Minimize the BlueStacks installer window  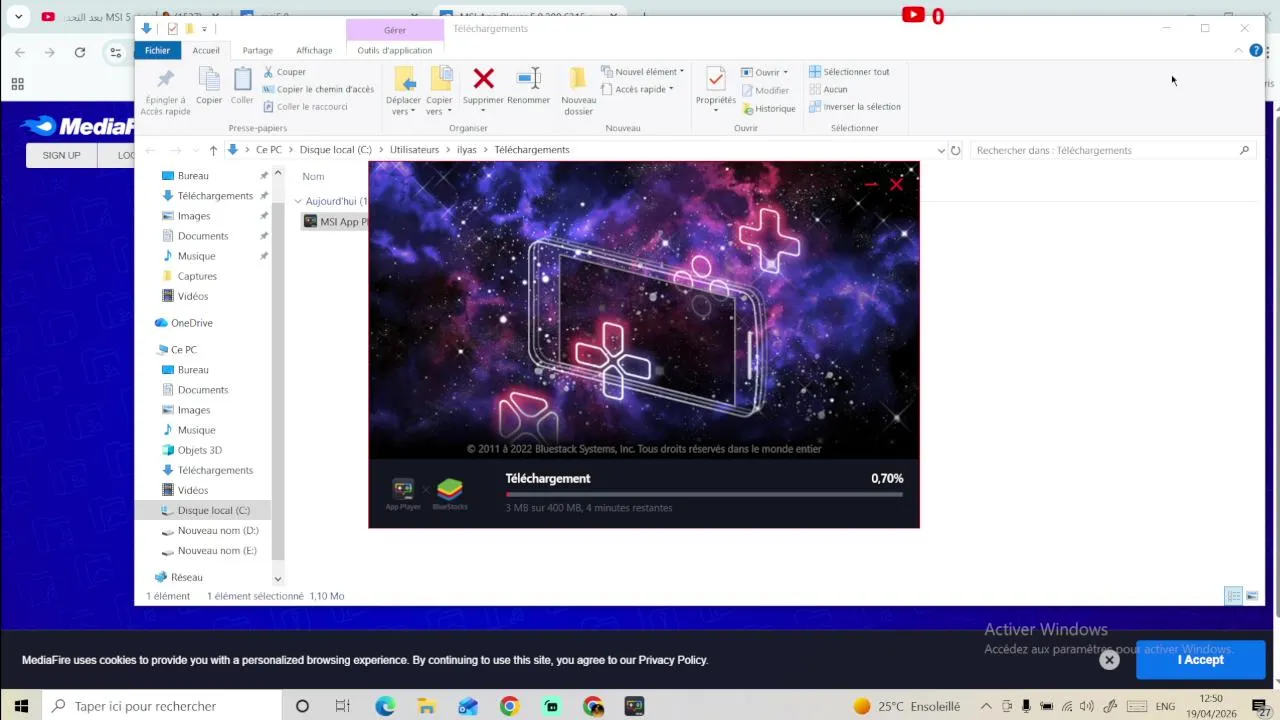871,184
